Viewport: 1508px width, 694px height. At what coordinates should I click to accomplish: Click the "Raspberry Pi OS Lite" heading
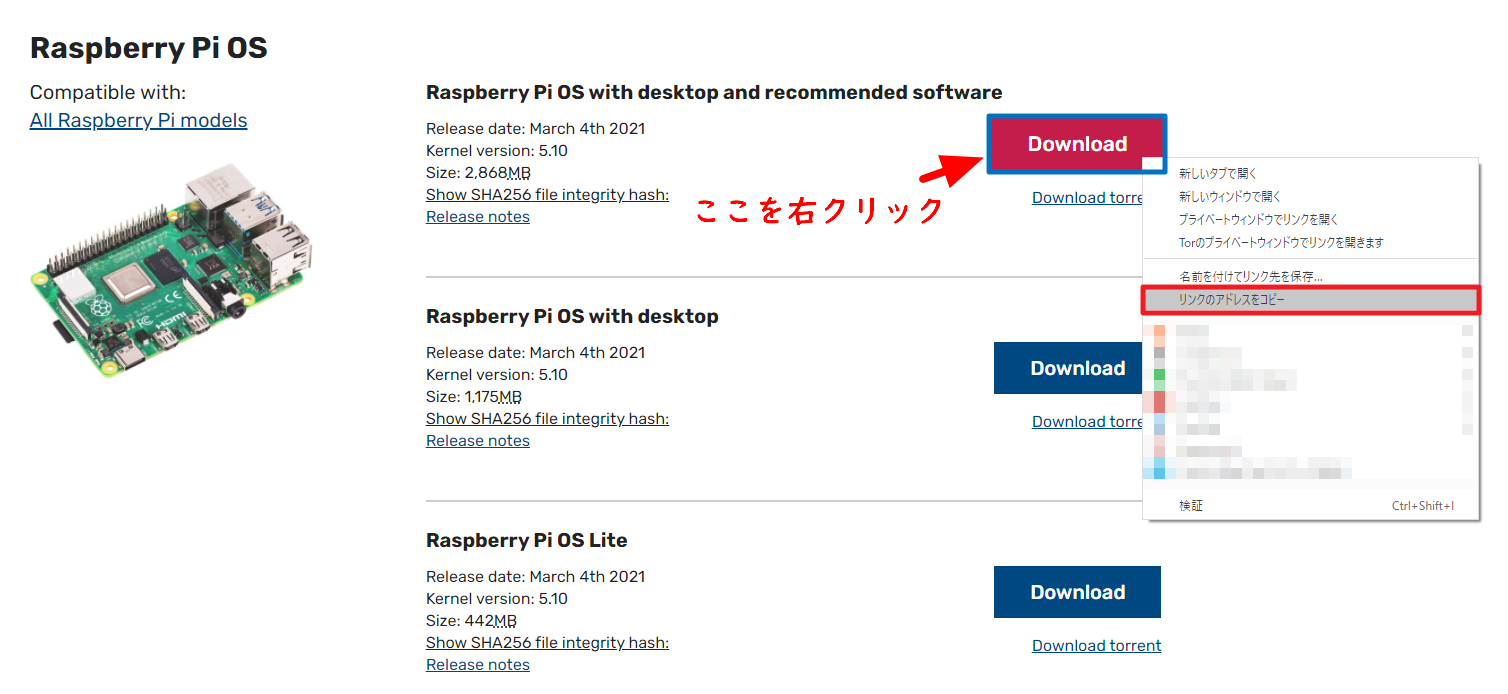tap(527, 541)
